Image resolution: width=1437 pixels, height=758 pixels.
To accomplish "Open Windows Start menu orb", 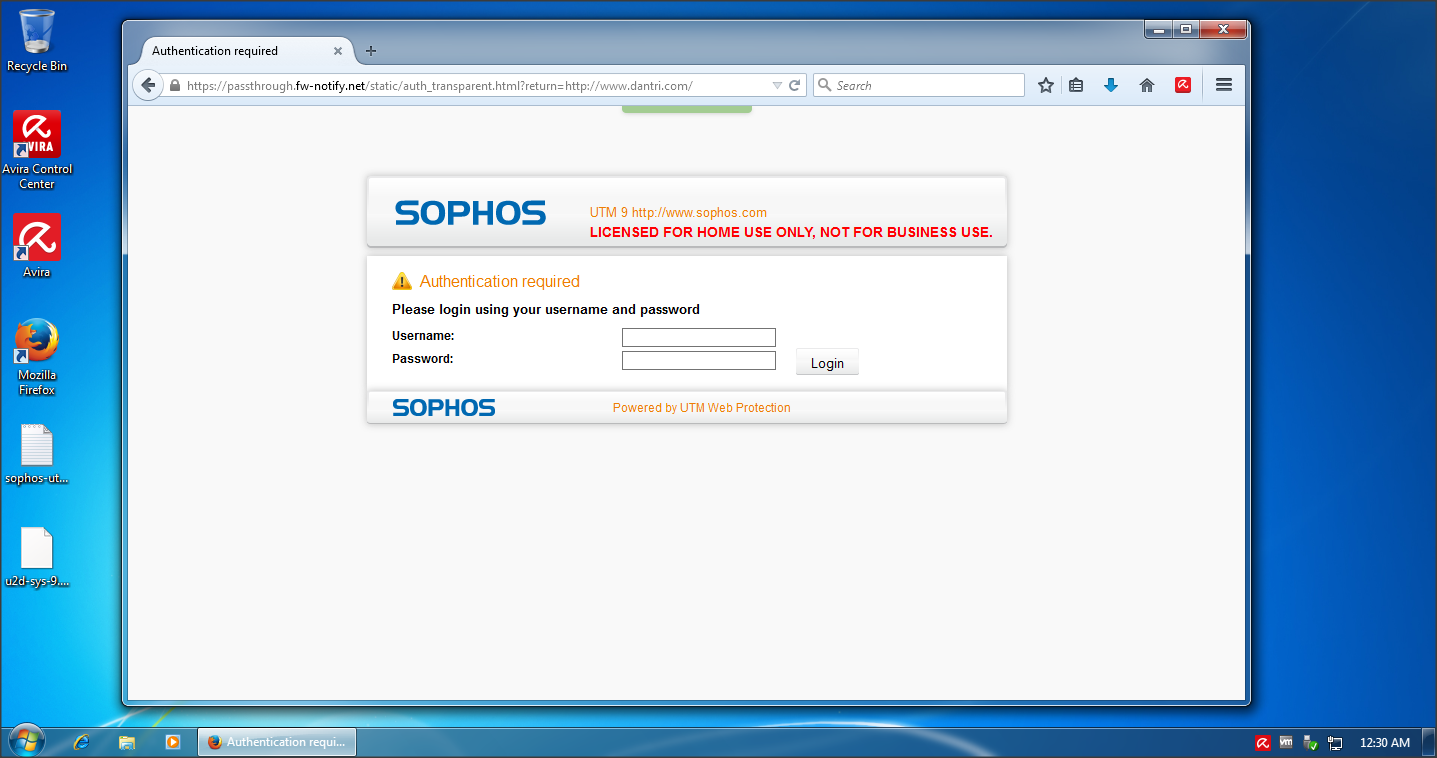I will [x=26, y=741].
